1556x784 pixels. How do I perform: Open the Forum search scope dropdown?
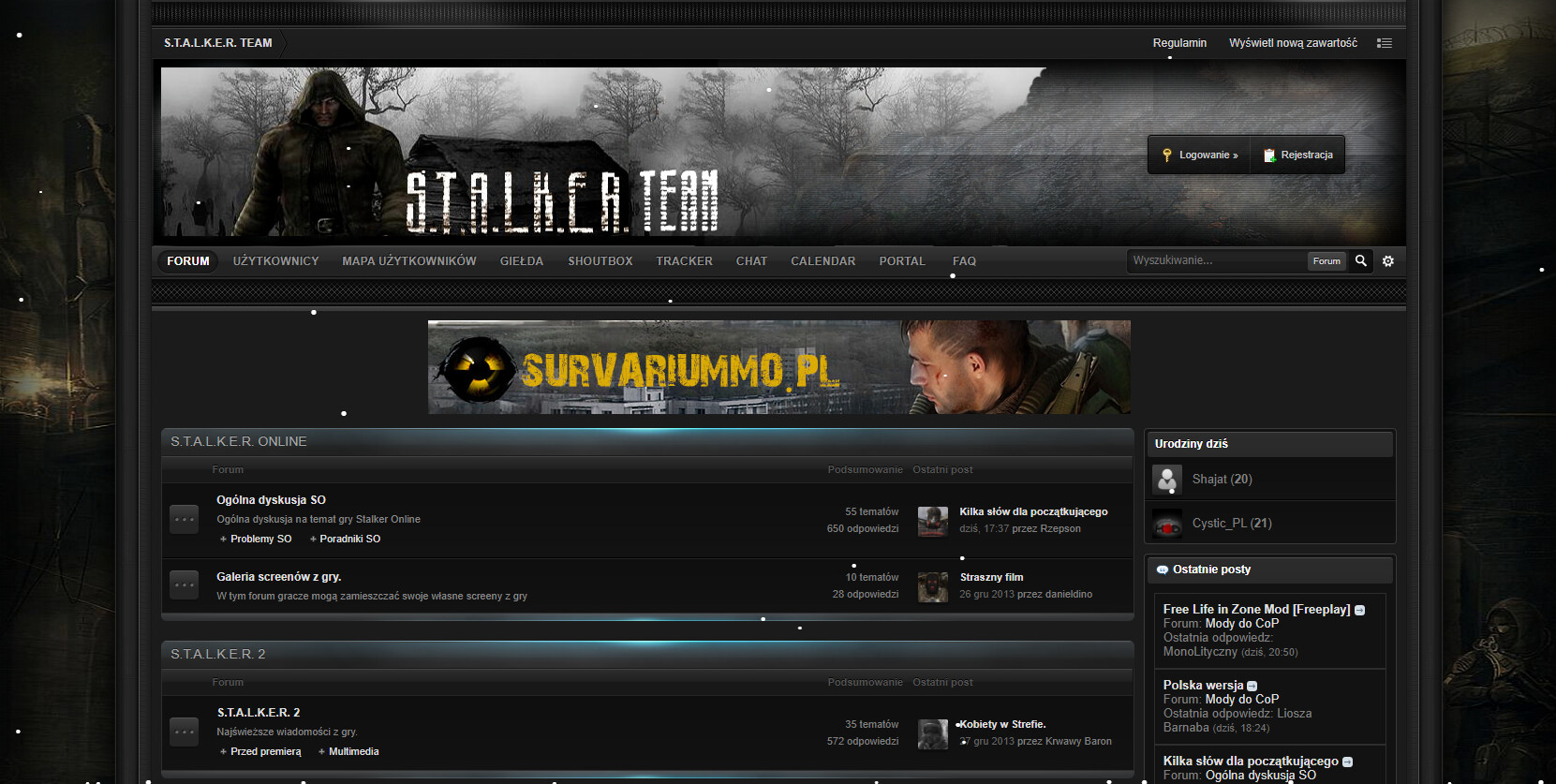(x=1326, y=261)
